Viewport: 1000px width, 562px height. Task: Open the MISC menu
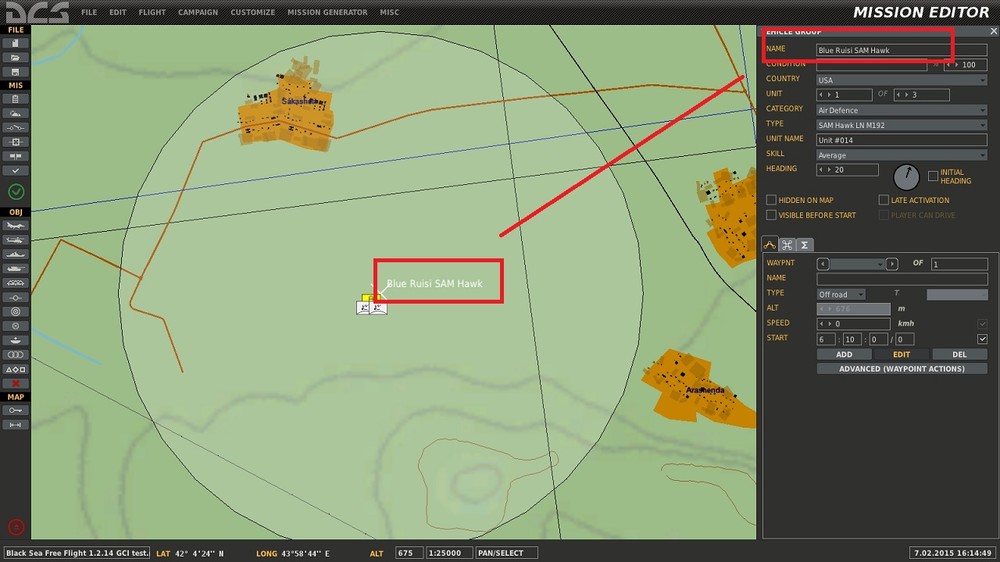389,12
